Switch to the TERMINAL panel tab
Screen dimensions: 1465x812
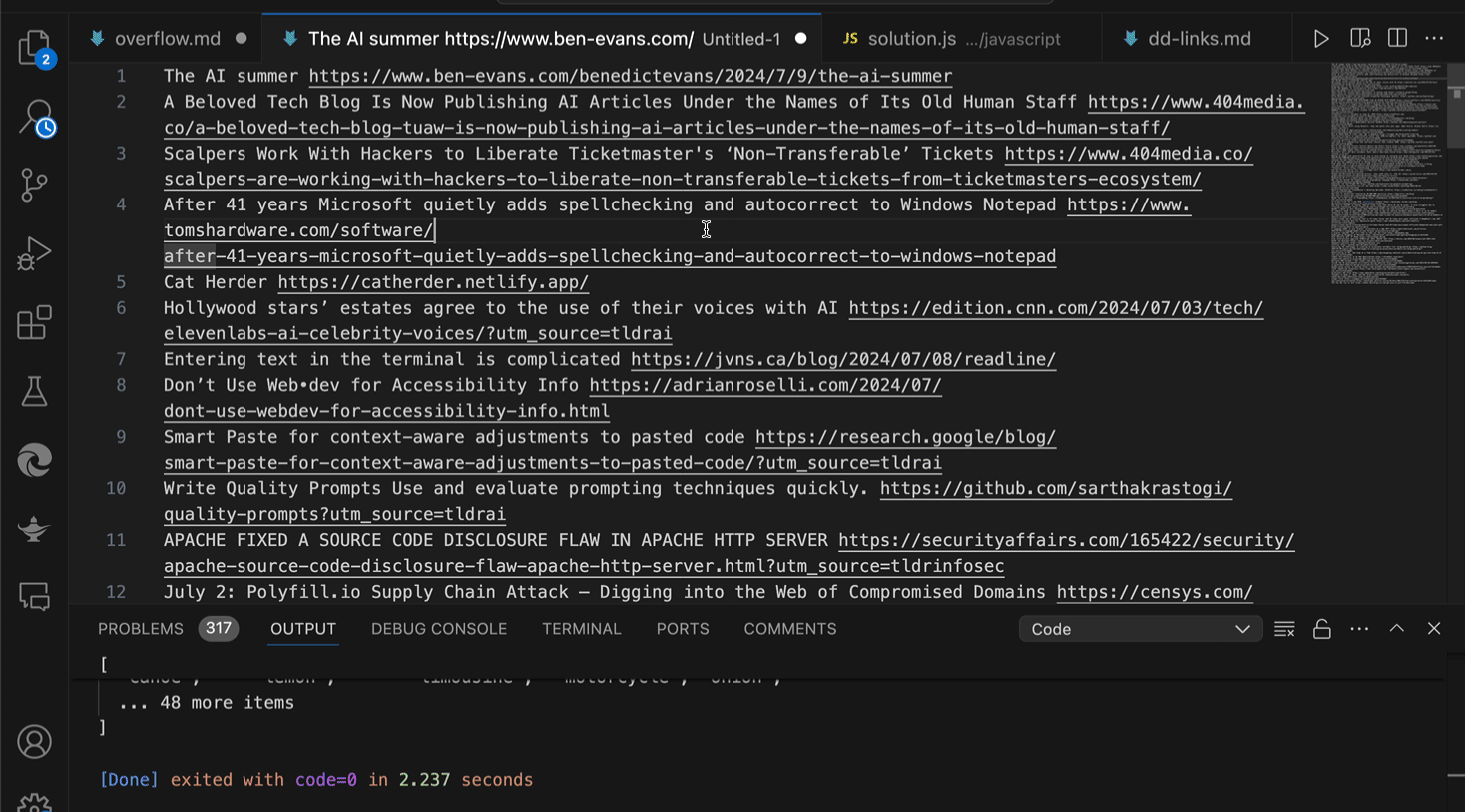[x=581, y=629]
